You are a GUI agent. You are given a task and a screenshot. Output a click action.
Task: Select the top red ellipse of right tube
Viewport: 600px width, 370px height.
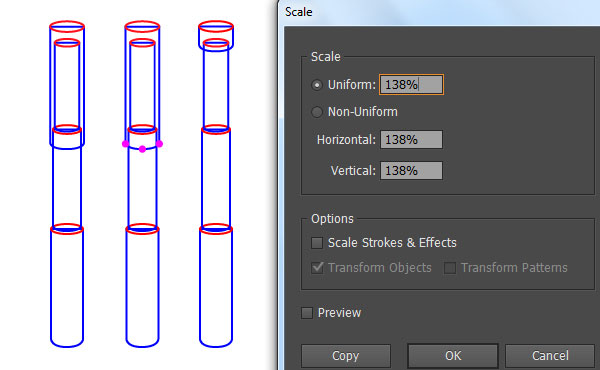[216, 26]
